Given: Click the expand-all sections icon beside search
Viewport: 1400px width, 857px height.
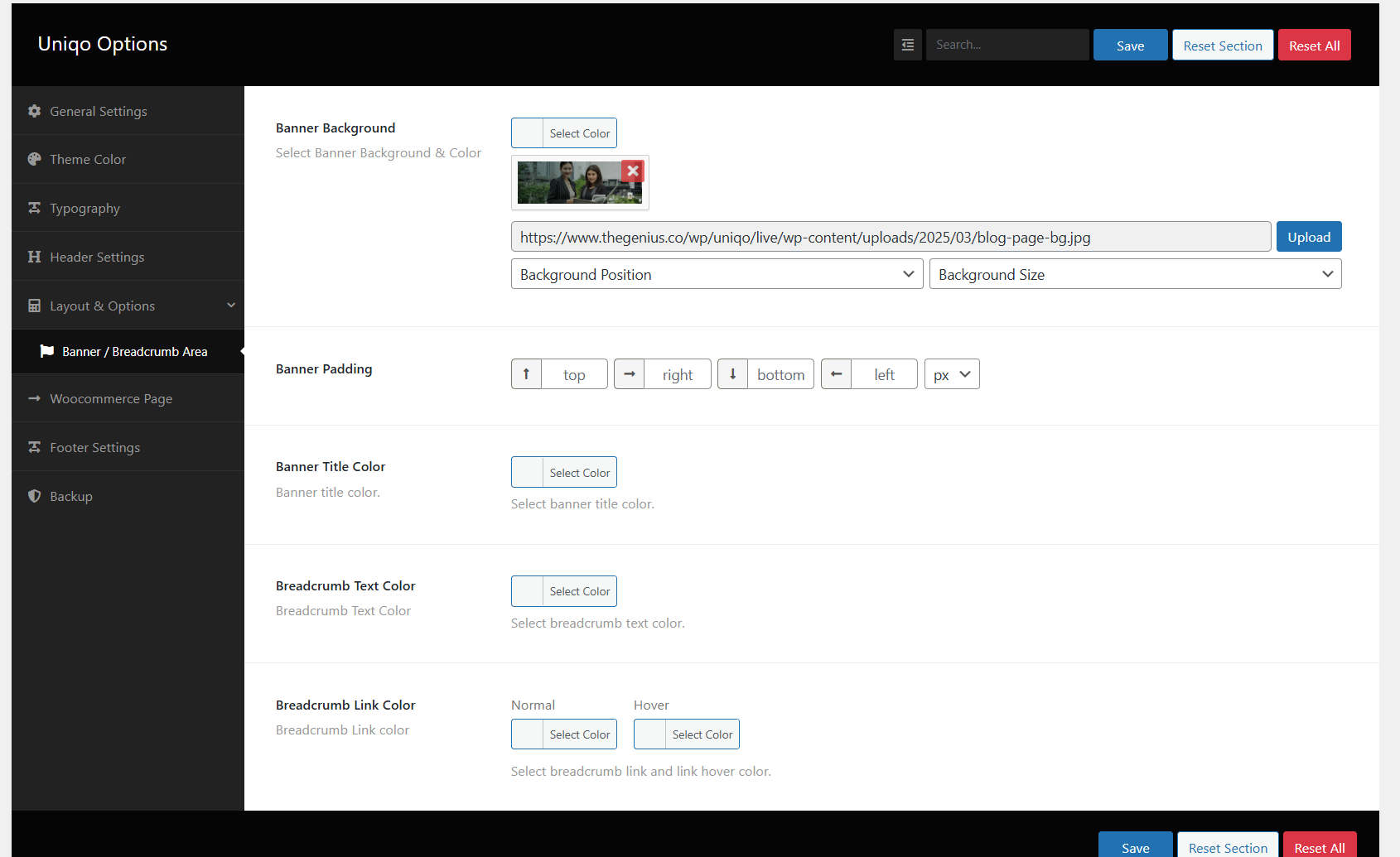Looking at the screenshot, I should coord(907,45).
